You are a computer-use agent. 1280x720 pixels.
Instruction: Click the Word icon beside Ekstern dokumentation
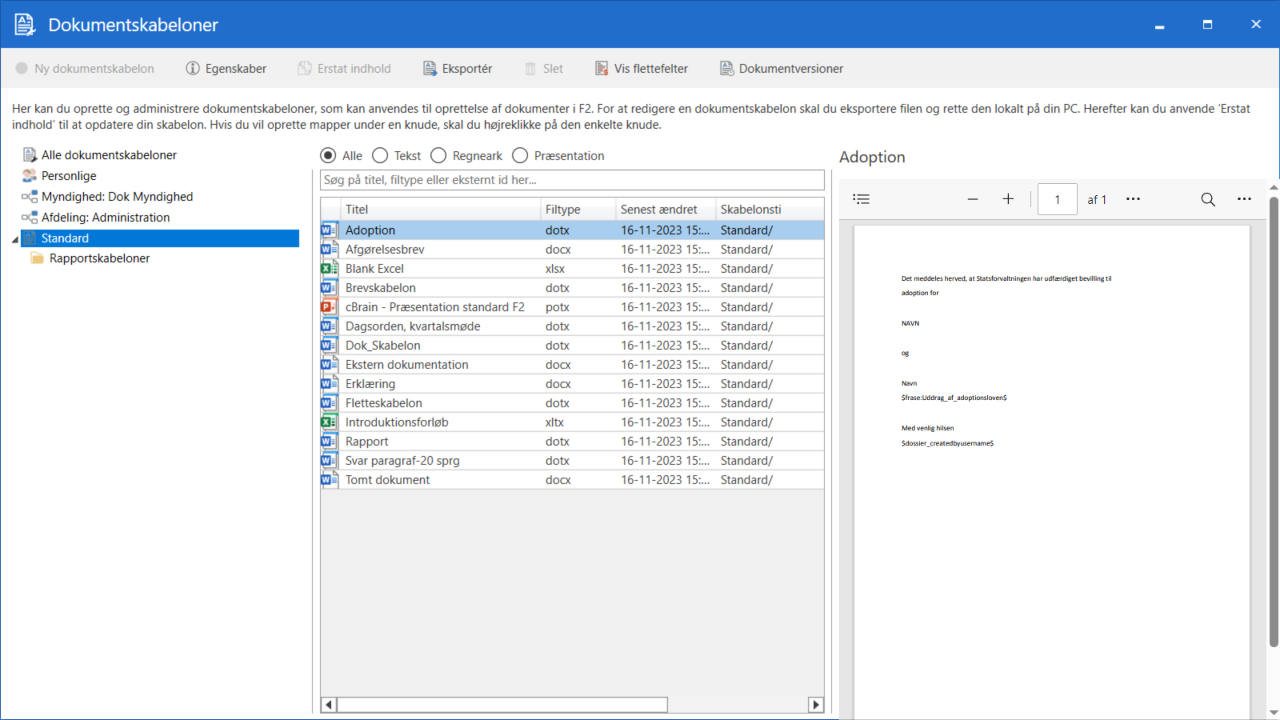click(x=329, y=364)
